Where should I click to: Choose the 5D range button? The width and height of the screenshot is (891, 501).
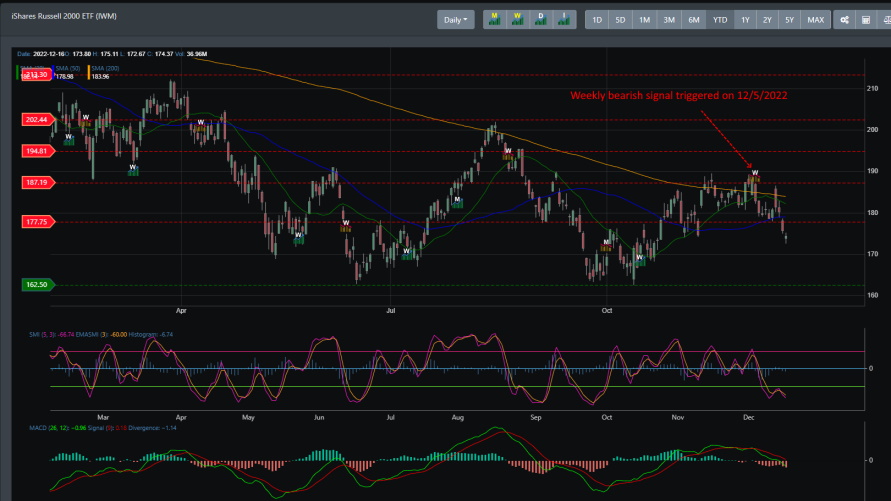point(620,20)
